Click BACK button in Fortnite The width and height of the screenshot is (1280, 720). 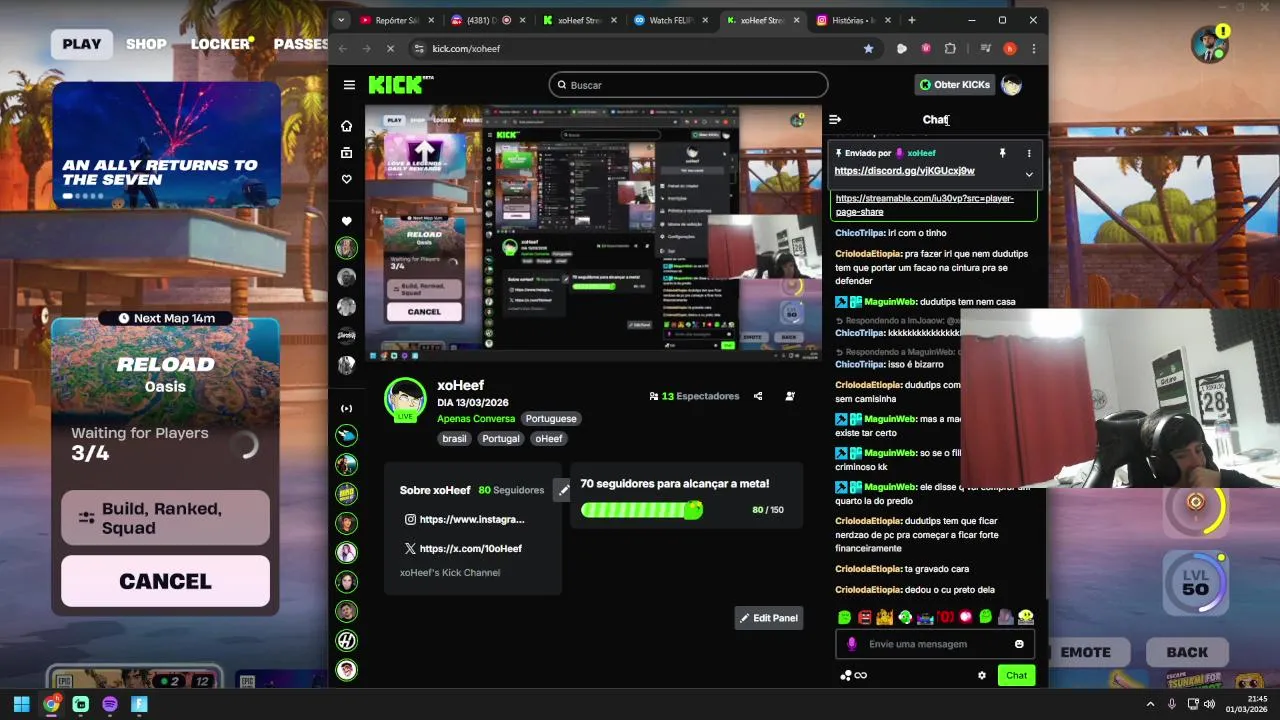click(x=1187, y=652)
